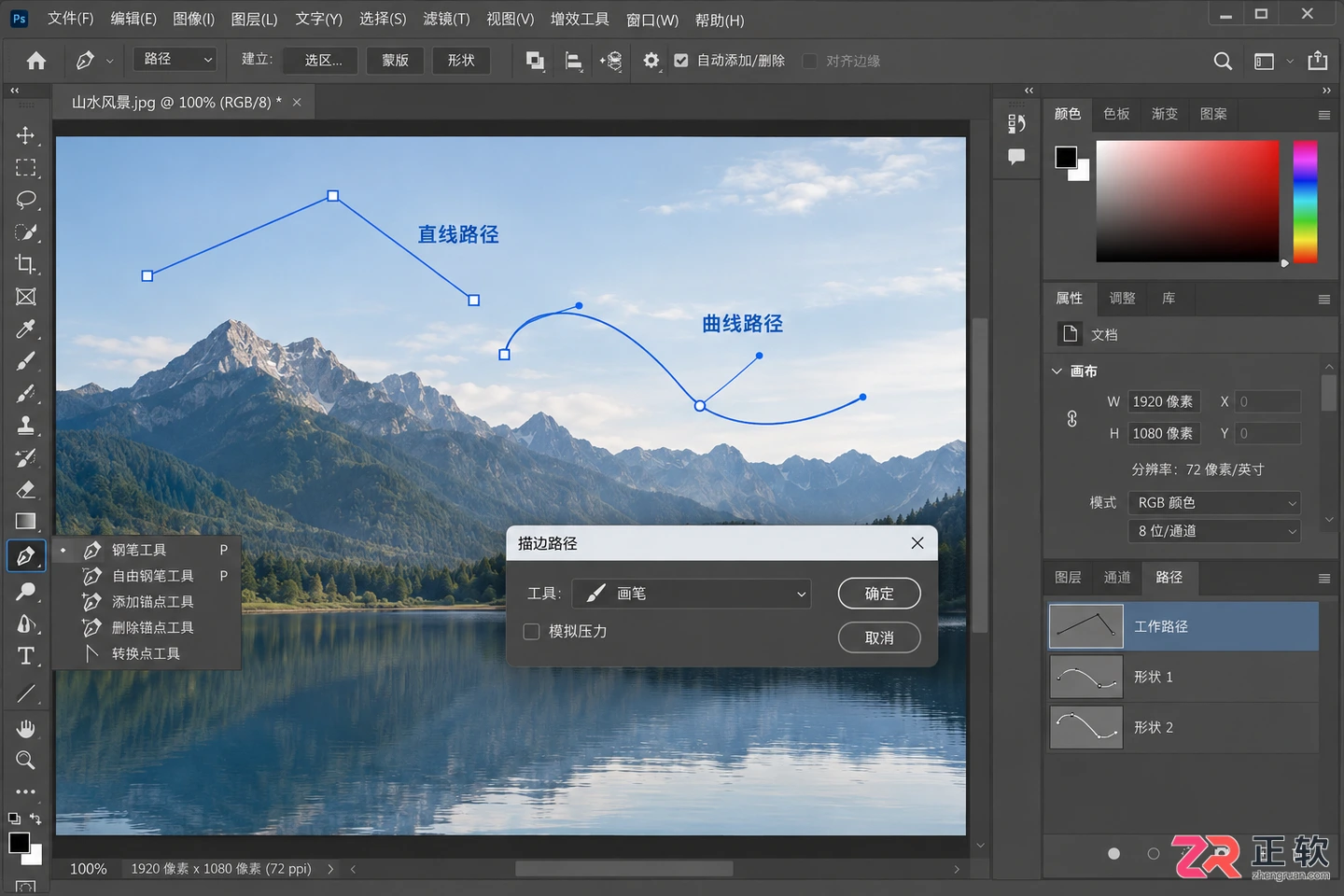Open path operations icon in options bar
The height and width of the screenshot is (896, 1344).
[x=535, y=61]
